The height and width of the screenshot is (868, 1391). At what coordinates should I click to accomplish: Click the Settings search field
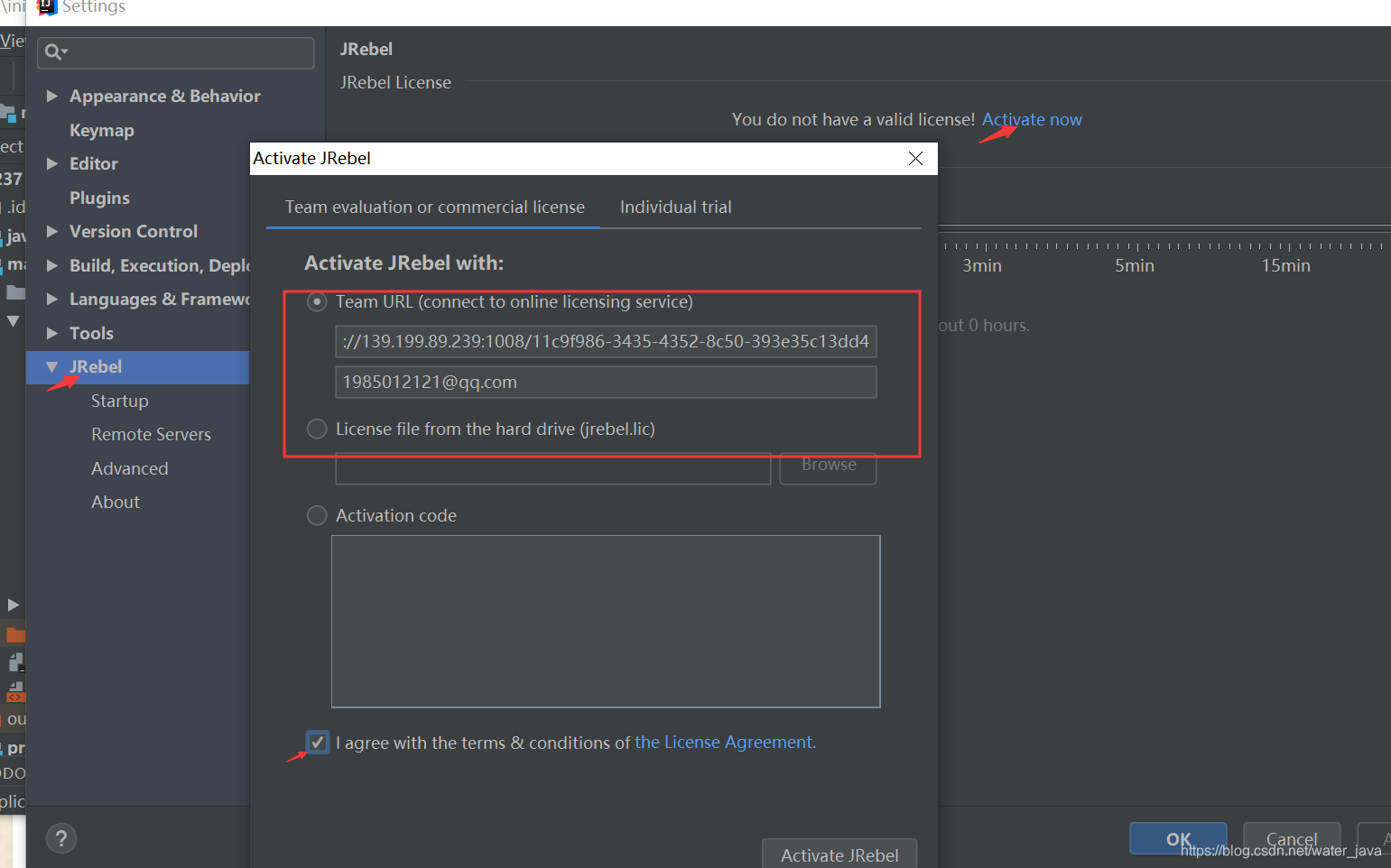176,52
